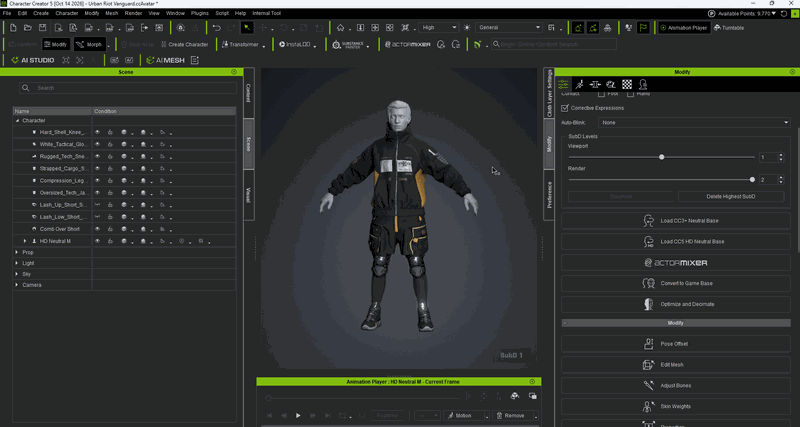Click the Undo arrow icon
Screen dimensions: 800x427
click(217, 28)
